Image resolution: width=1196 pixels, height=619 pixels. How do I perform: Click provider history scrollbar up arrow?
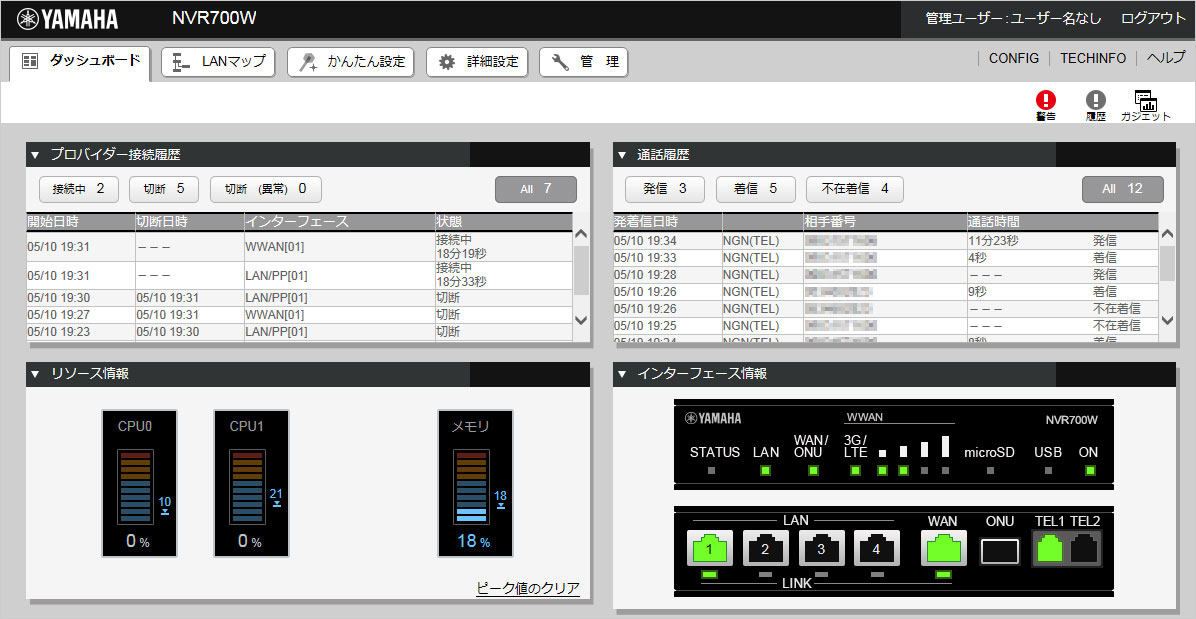tap(581, 233)
